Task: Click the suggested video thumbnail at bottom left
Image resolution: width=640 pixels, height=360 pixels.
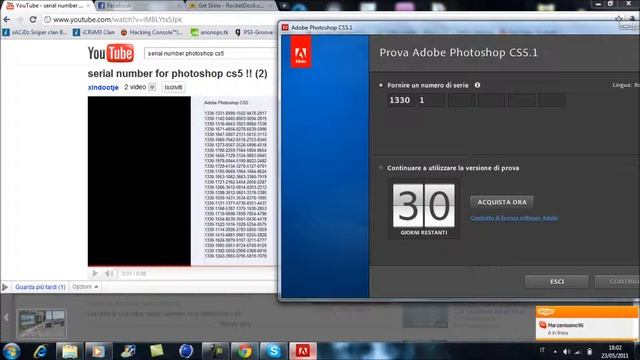Action: pyautogui.click(x=41, y=322)
